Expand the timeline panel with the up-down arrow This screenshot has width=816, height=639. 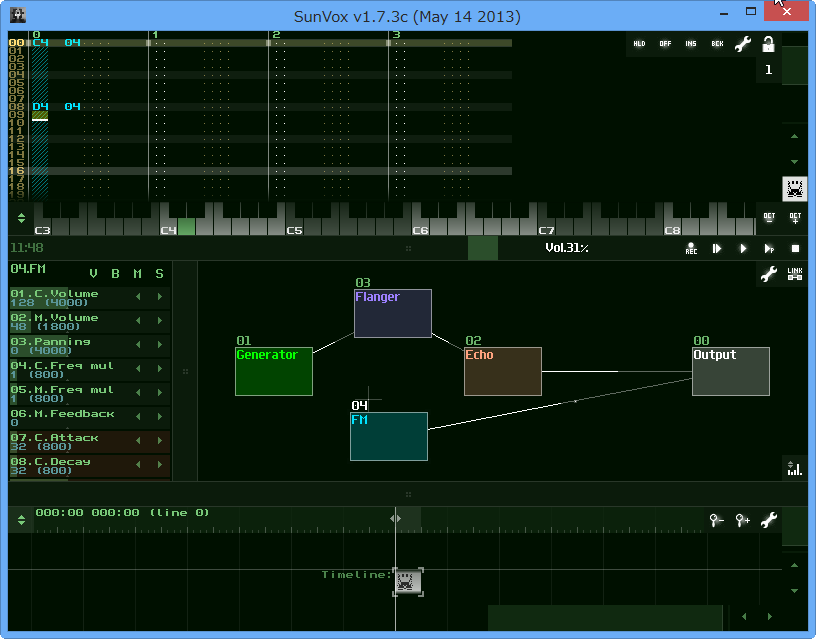pos(21,519)
